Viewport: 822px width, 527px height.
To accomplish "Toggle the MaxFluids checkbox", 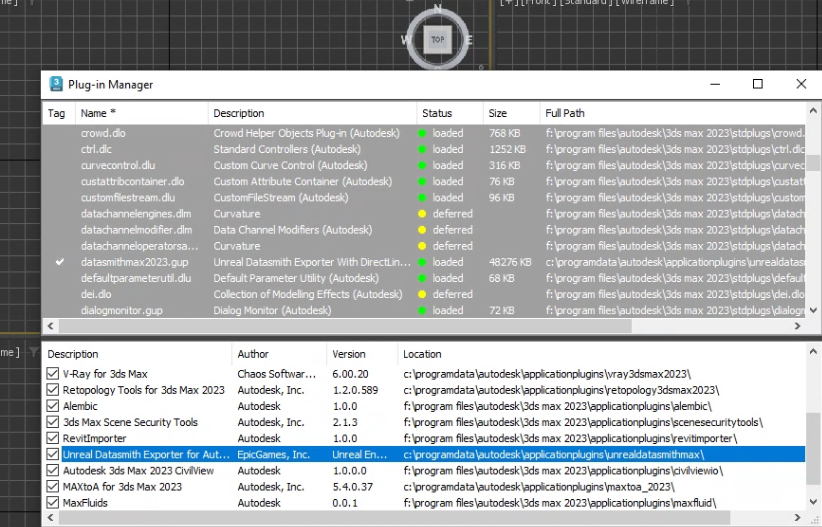I will coord(52,502).
